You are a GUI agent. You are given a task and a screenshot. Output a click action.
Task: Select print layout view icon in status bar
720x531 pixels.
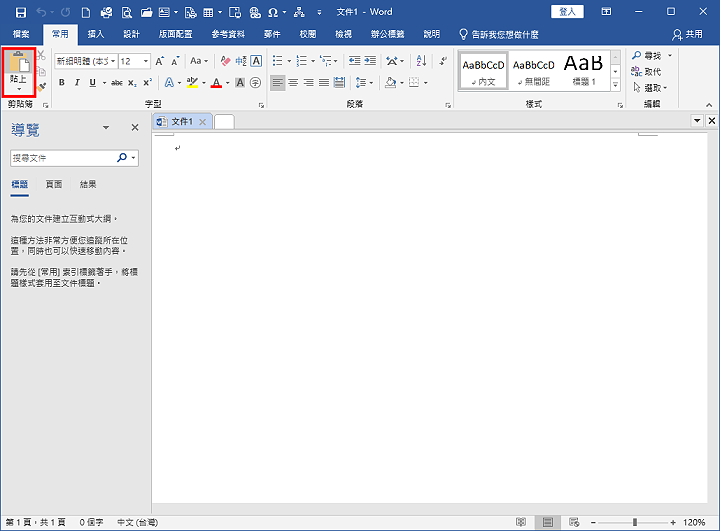(x=547, y=522)
